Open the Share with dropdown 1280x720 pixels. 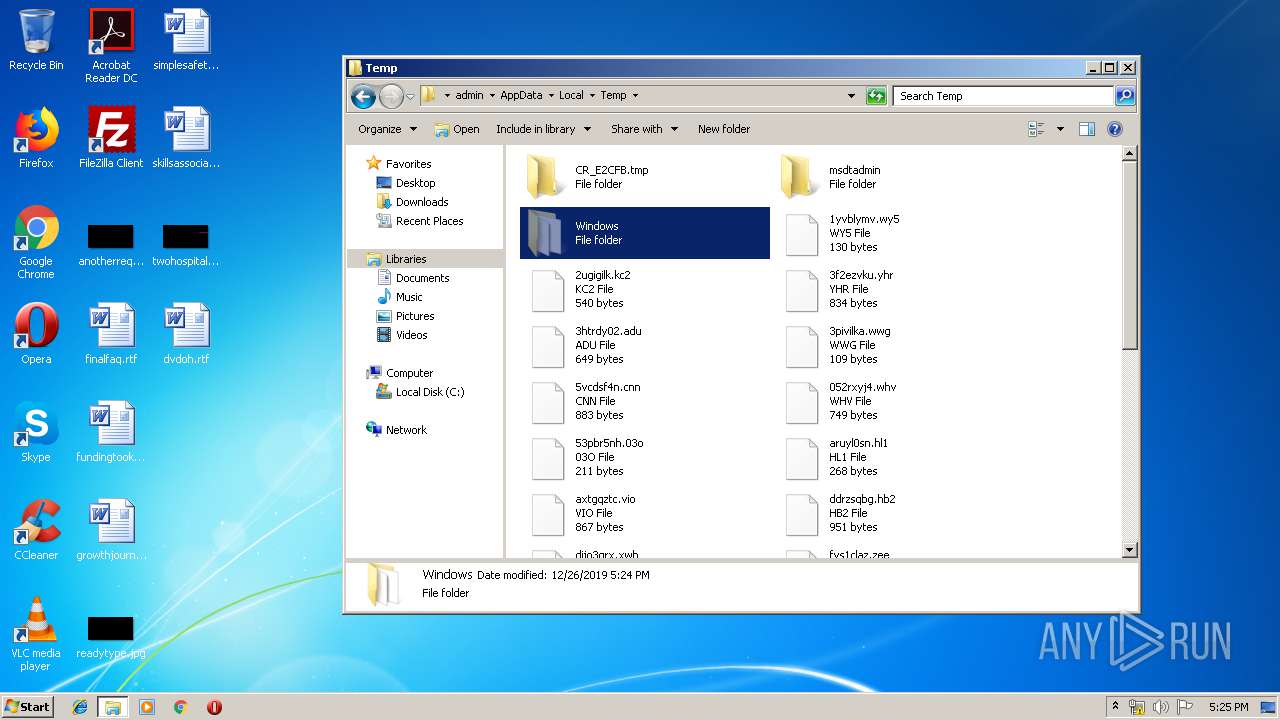[x=644, y=129]
